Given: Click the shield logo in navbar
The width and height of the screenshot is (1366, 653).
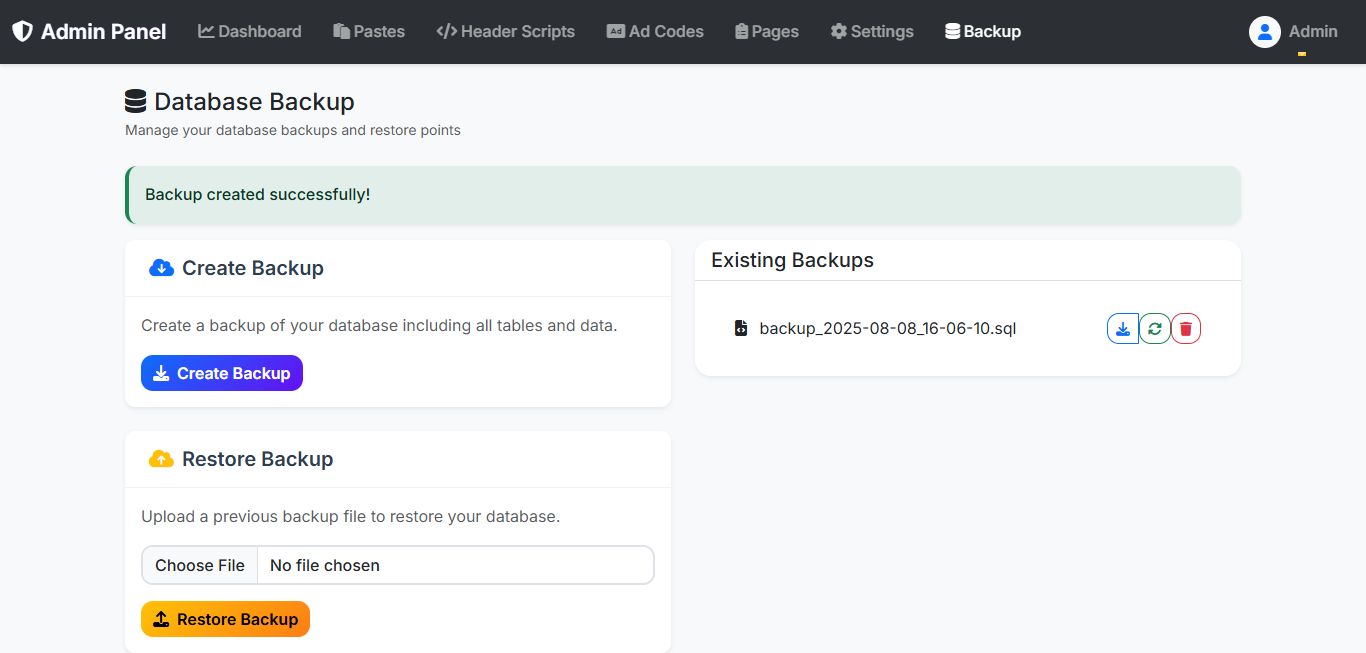Looking at the screenshot, I should 22,32.
